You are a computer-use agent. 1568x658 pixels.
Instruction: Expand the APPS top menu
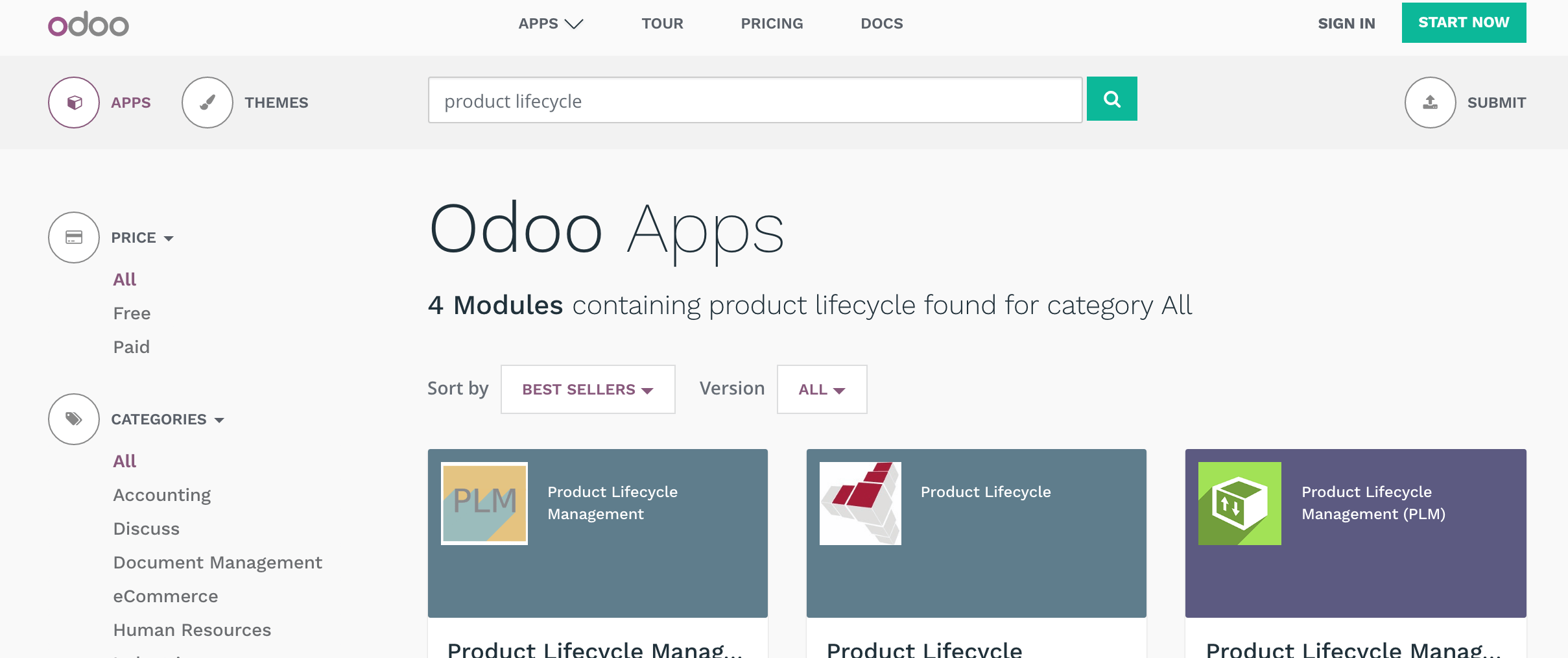[x=551, y=23]
